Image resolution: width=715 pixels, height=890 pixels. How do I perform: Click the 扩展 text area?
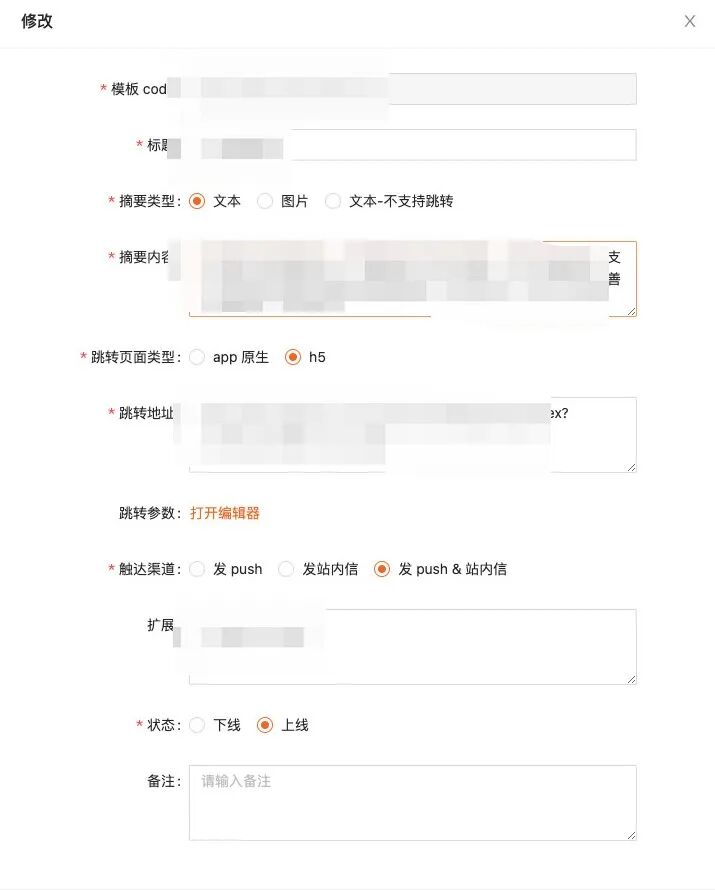coord(413,646)
